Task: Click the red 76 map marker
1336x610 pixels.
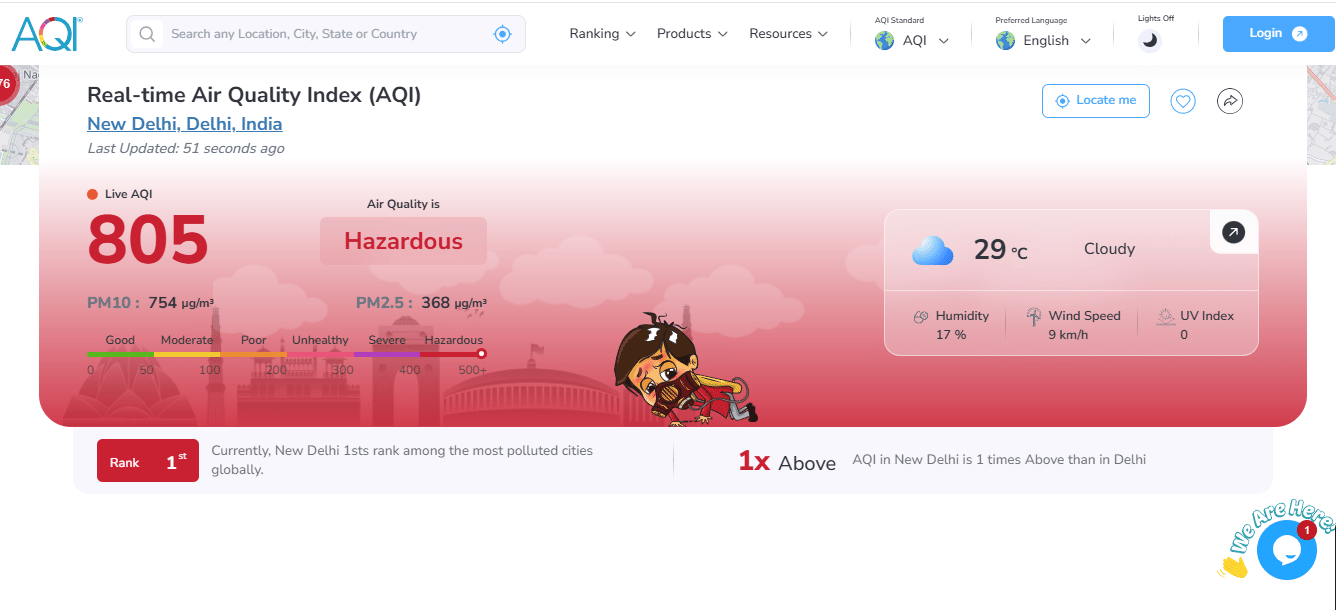Action: click(x=5, y=85)
